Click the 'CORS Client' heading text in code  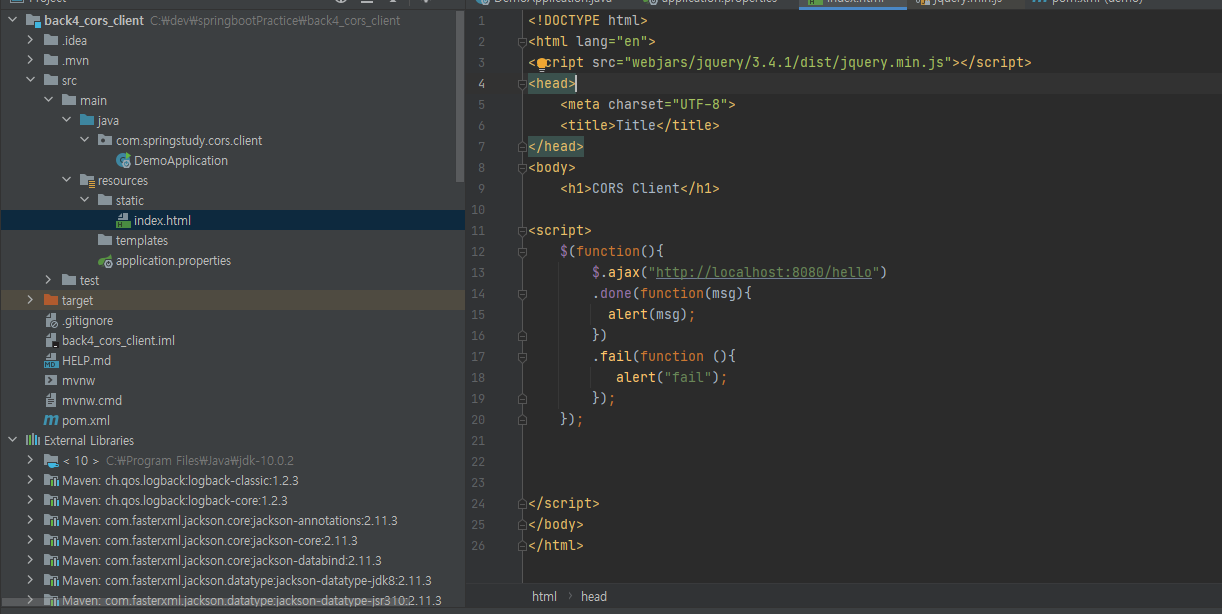point(636,188)
